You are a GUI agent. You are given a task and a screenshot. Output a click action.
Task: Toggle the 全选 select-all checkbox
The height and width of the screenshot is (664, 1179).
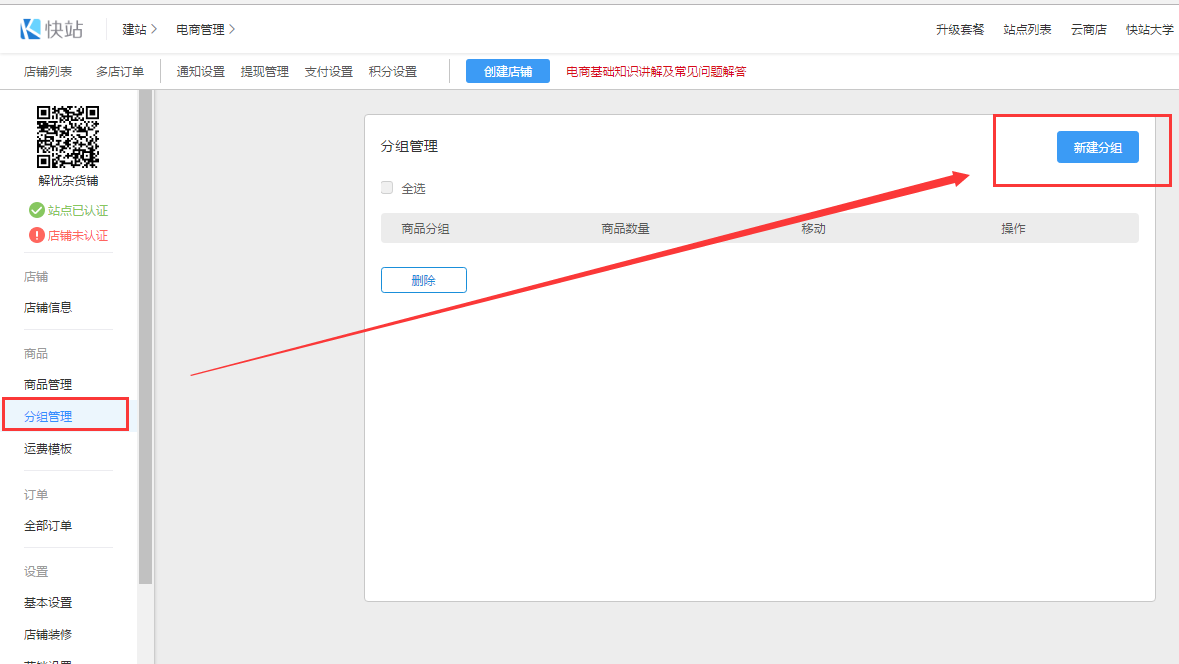[x=387, y=188]
